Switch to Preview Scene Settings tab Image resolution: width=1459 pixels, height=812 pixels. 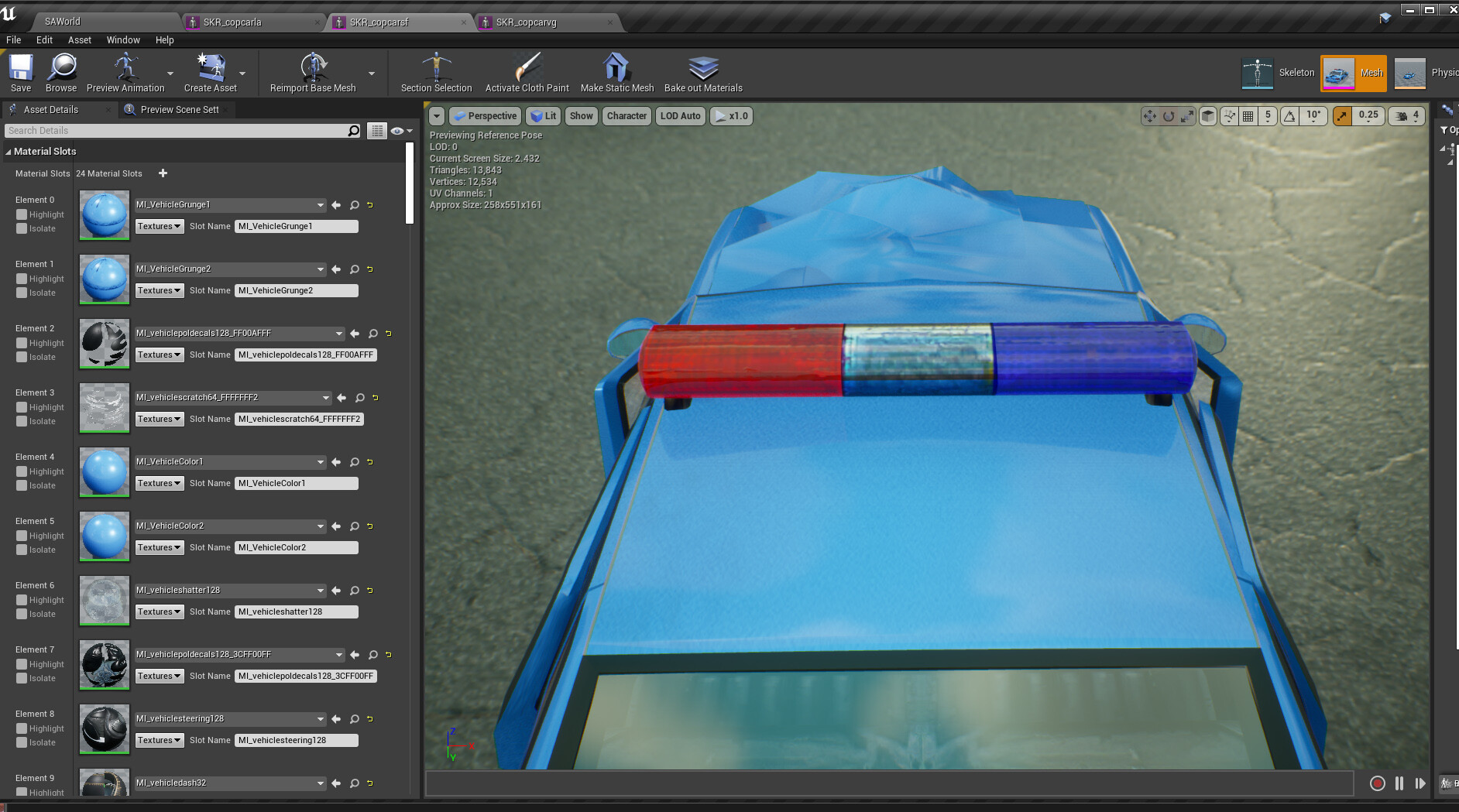point(180,110)
